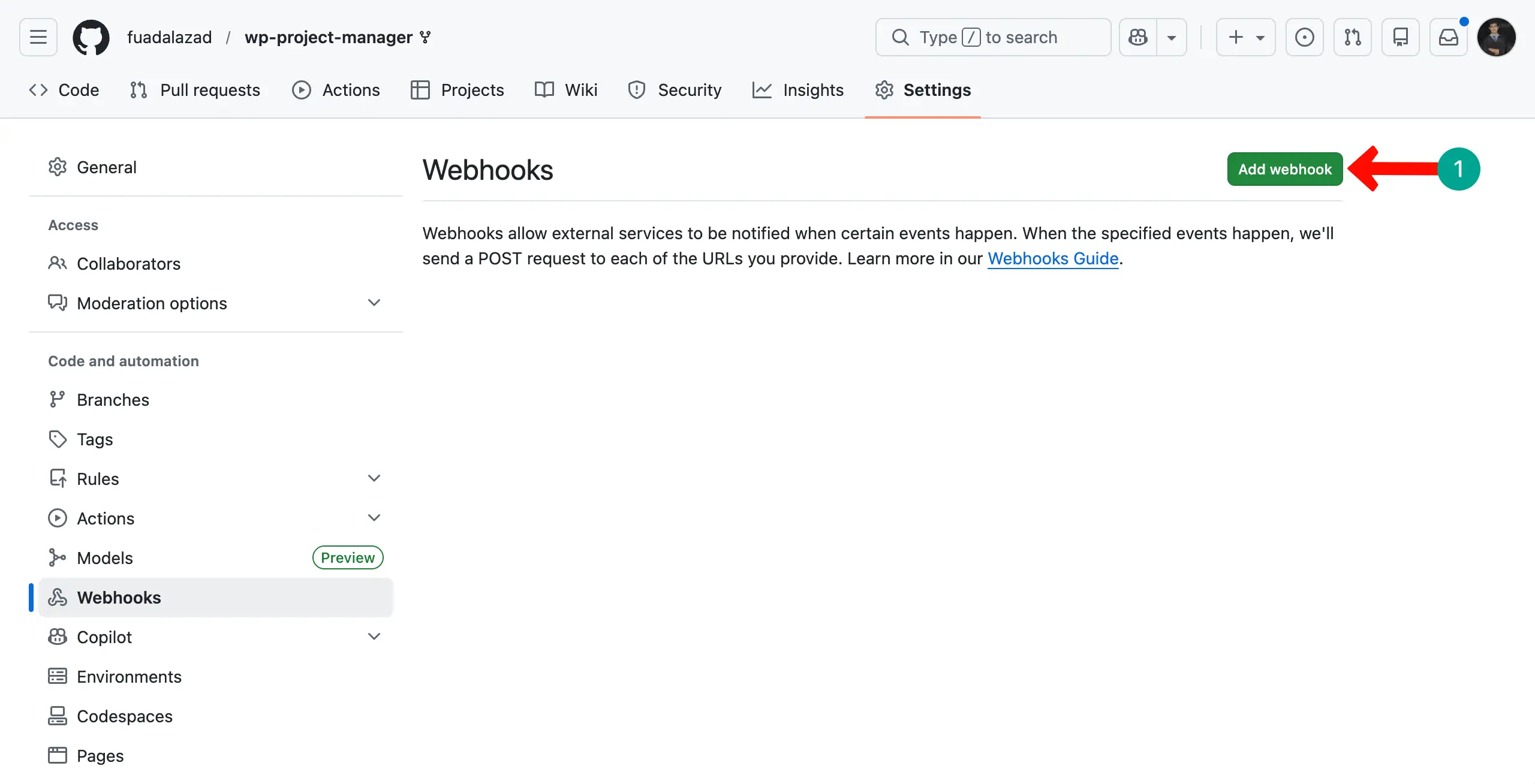Open Pages settings in the sidebar

[x=100, y=755]
